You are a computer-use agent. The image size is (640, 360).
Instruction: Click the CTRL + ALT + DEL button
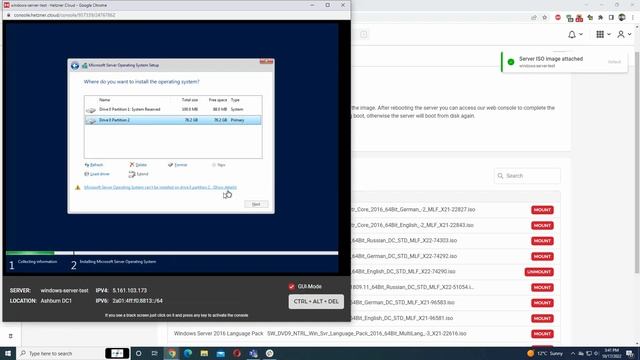316,302
